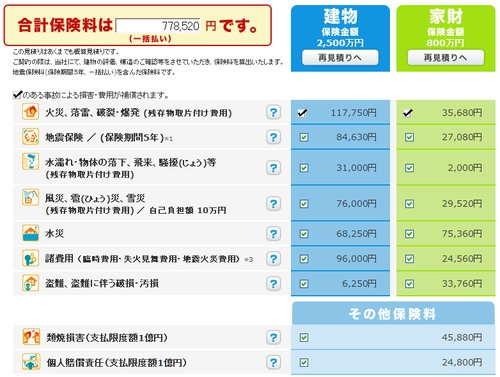This screenshot has height=377, width=500.
Task: Uncheck 地震保険 building checkbox 84,630円
Action: [x=304, y=137]
